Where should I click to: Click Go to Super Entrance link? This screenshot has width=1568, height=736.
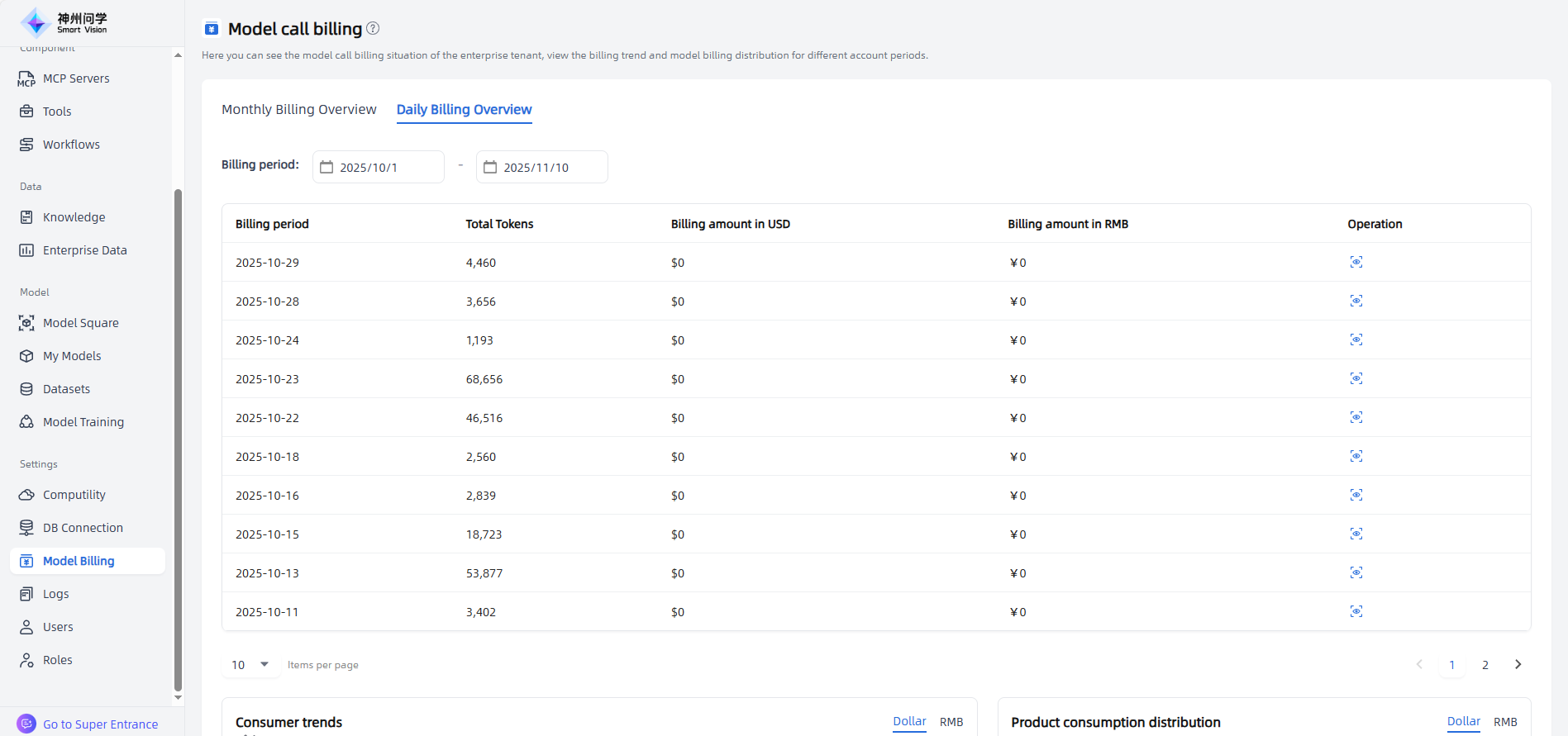pyautogui.click(x=100, y=724)
